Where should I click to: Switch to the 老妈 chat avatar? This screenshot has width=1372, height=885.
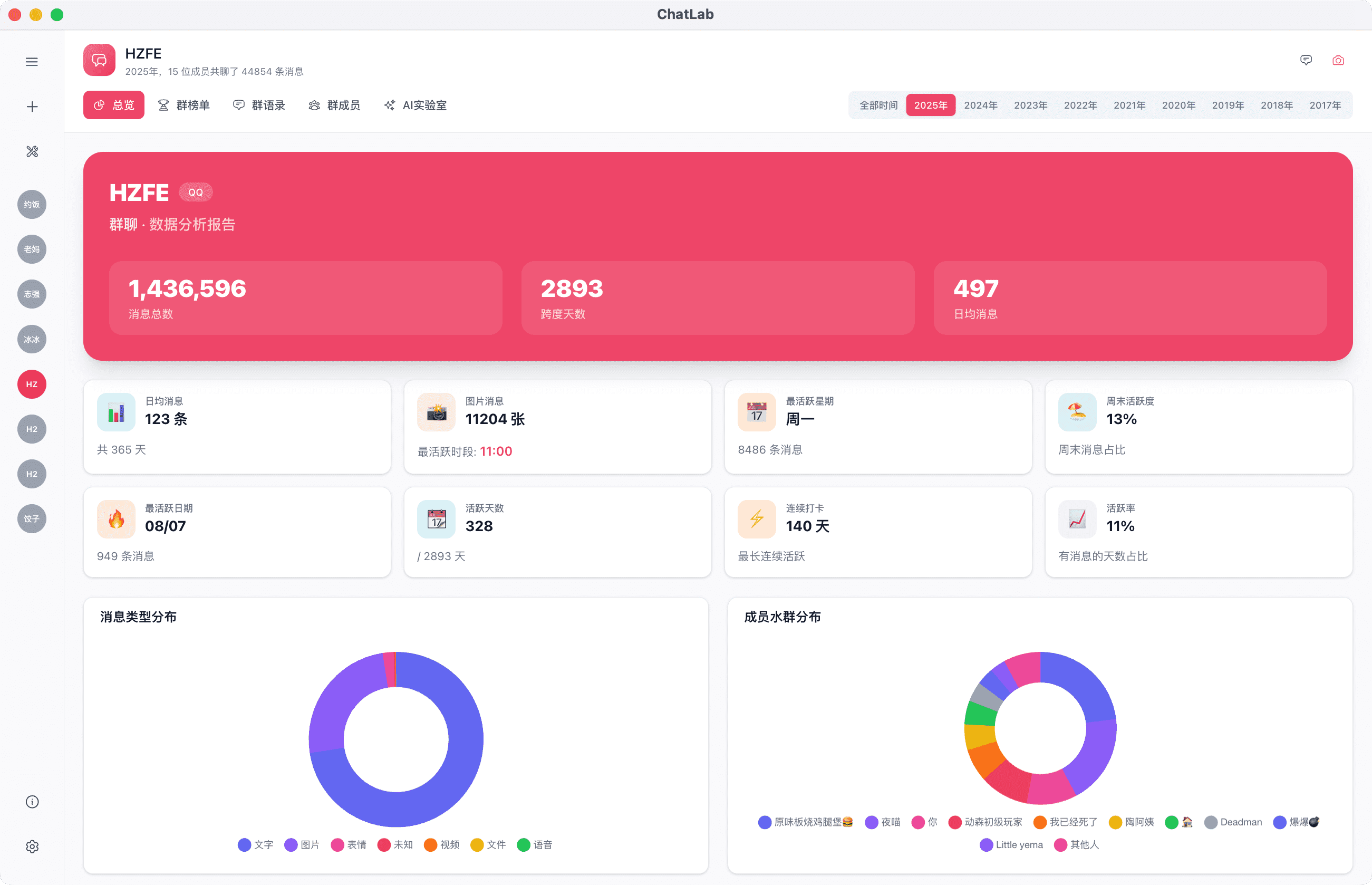click(x=32, y=249)
